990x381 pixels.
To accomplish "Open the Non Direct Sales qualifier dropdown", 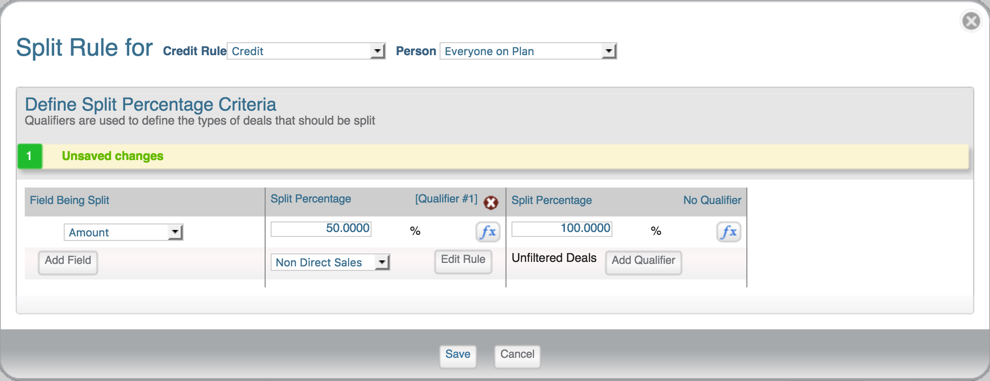I will point(330,262).
